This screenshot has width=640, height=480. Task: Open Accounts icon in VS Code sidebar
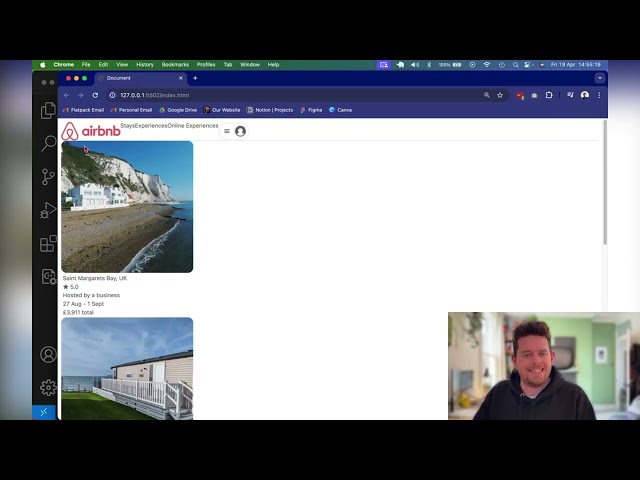tap(48, 354)
